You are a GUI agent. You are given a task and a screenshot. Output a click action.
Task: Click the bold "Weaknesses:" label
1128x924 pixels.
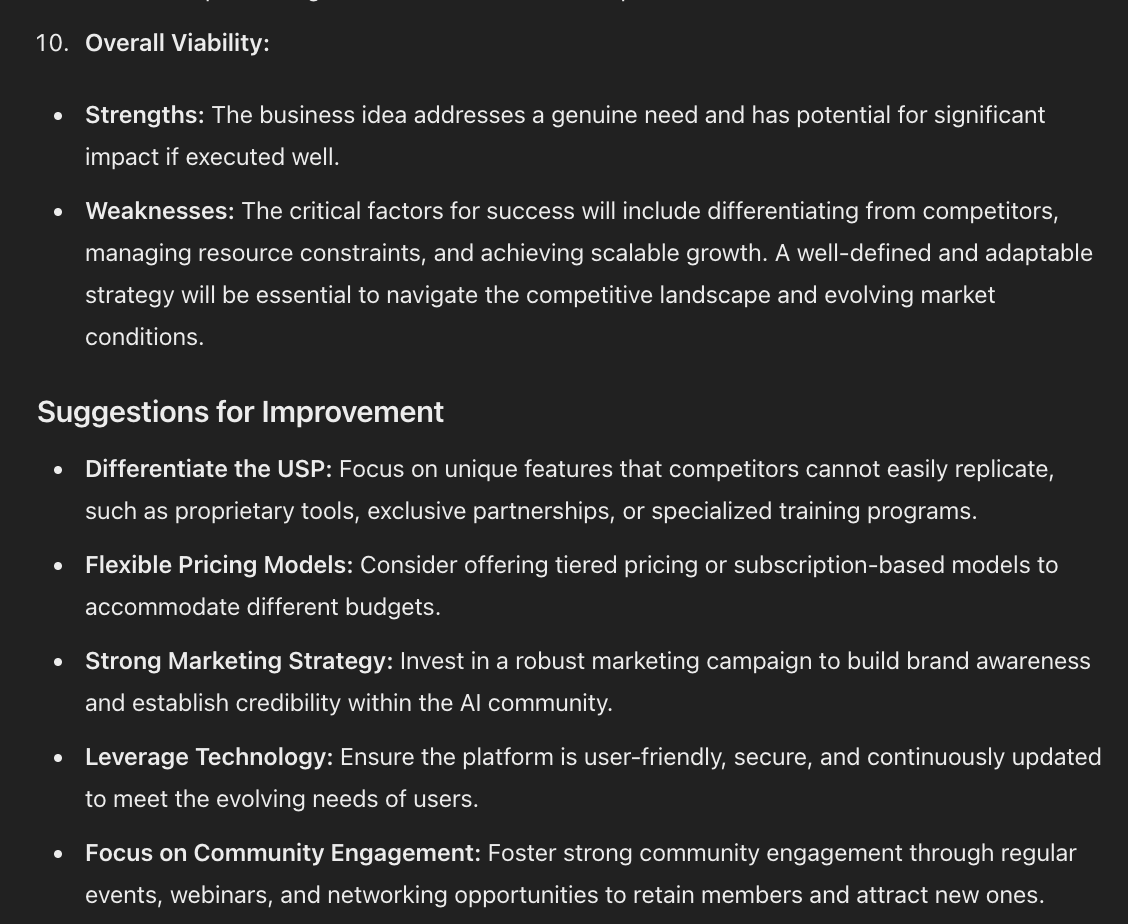click(x=159, y=211)
